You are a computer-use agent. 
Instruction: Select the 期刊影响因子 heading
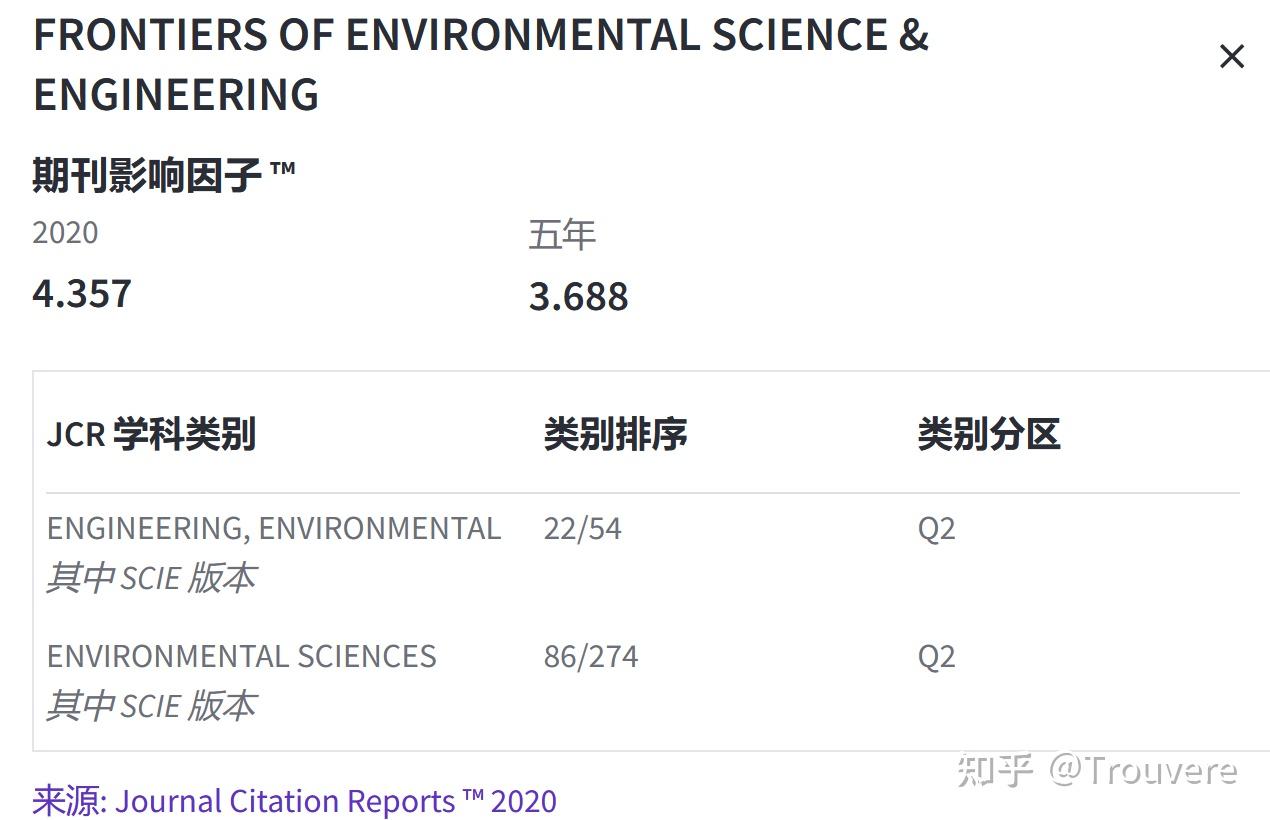point(164,176)
